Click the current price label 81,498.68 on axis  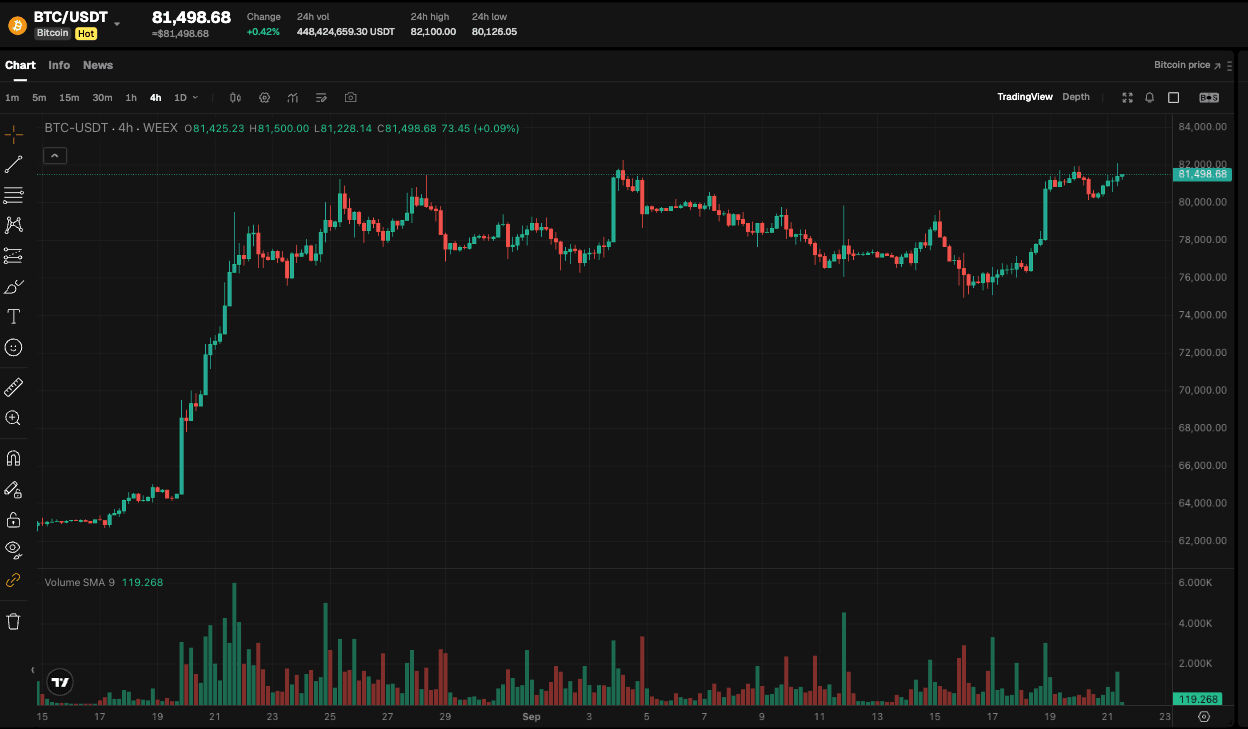(1203, 174)
